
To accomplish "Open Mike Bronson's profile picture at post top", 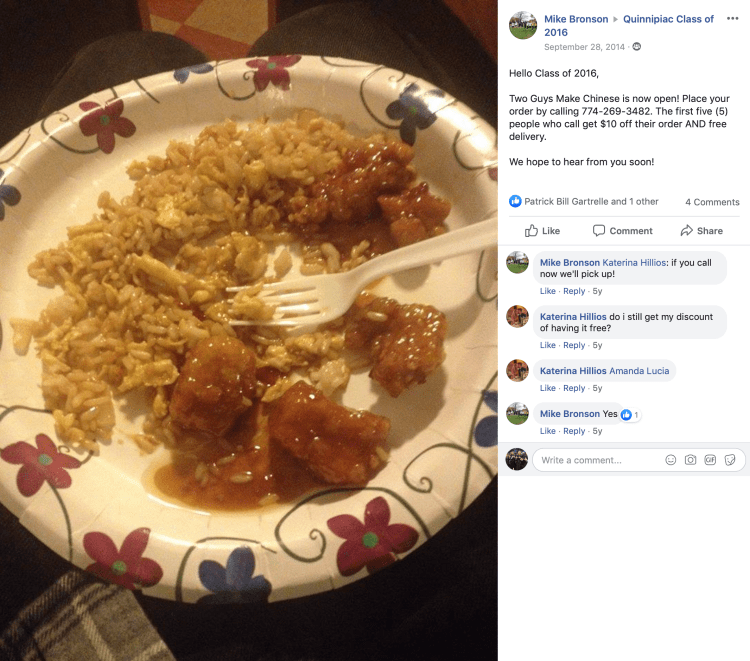I will 523,25.
